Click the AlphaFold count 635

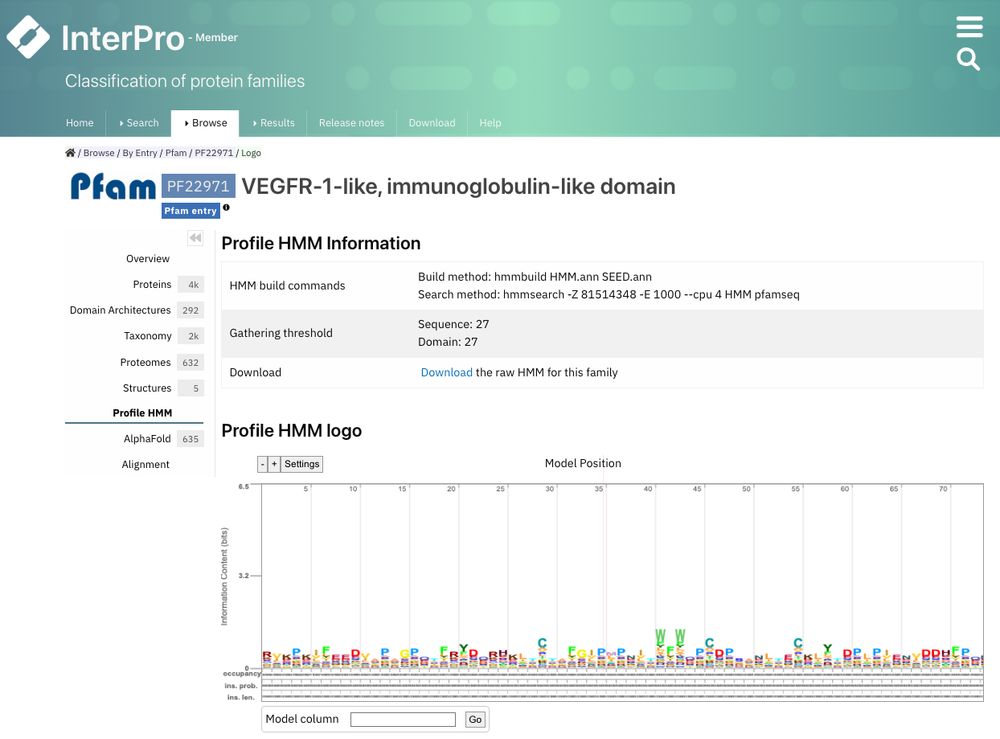191,439
